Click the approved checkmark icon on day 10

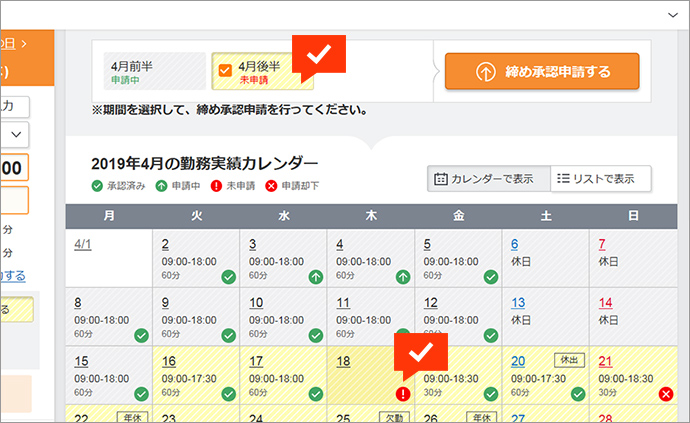click(x=316, y=336)
